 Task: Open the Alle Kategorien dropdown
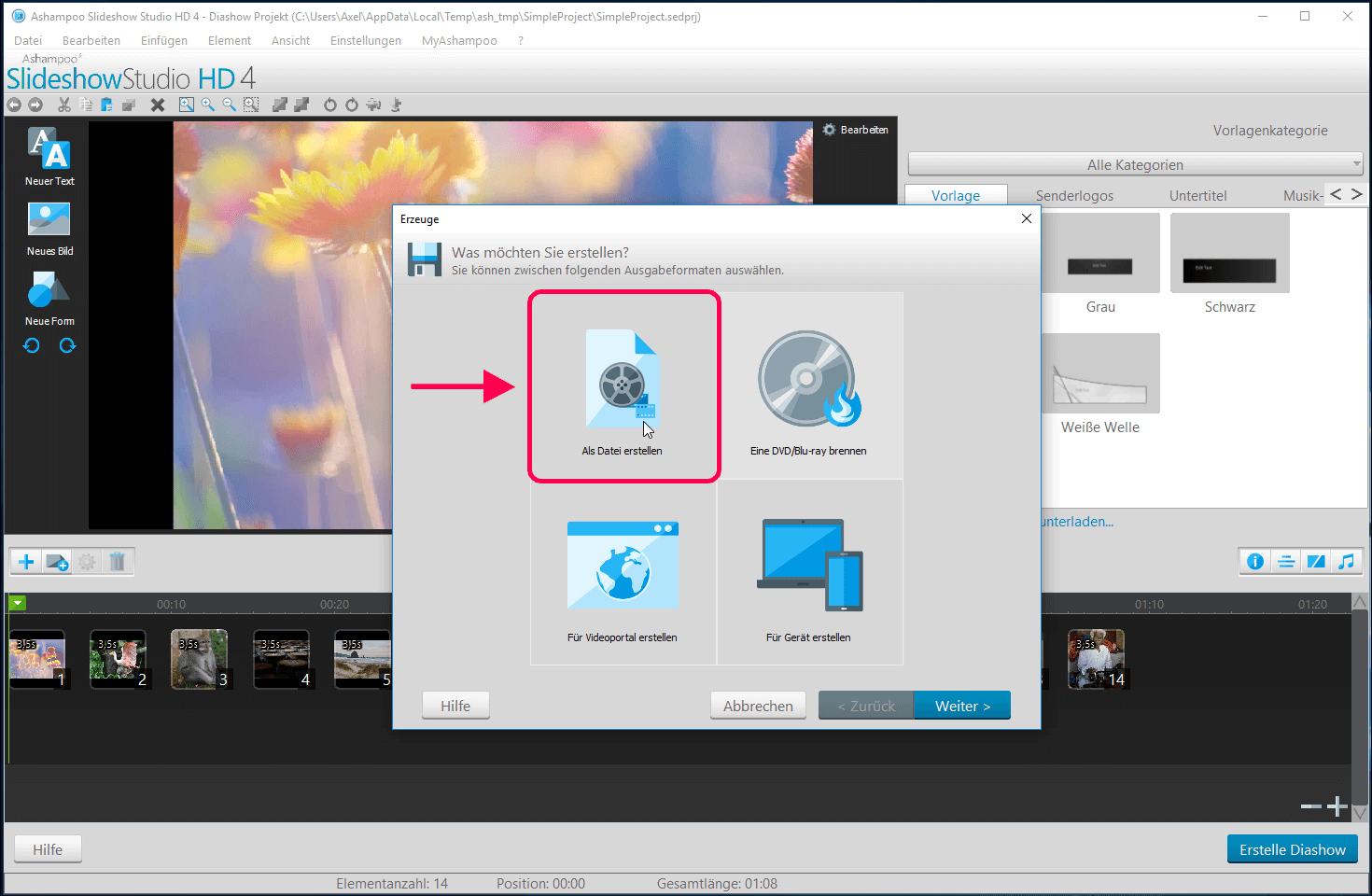[x=1135, y=164]
